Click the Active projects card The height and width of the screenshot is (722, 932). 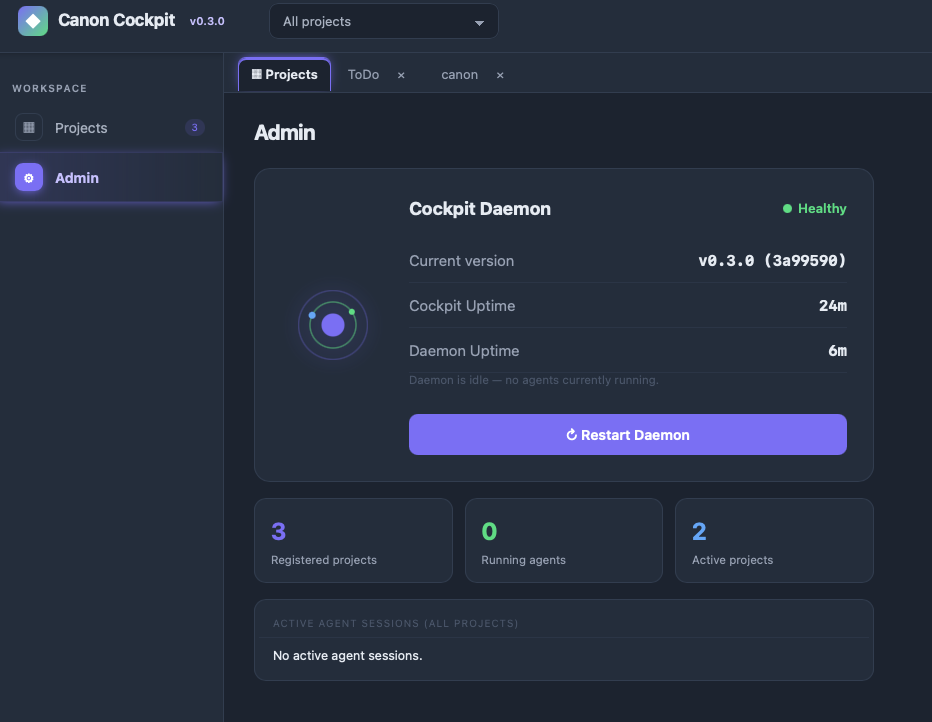774,540
